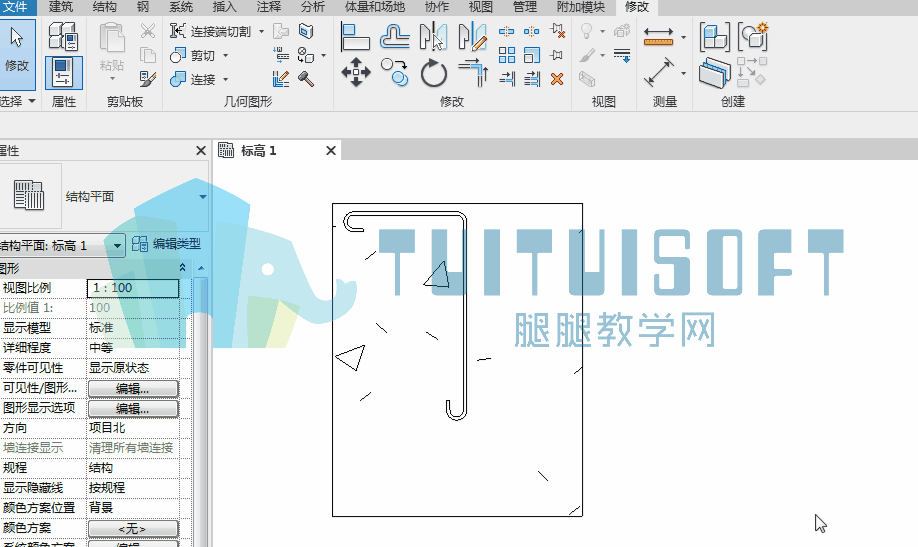Click the blue Beam/Column Joins icon
The image size is (918, 547).
(306, 31)
